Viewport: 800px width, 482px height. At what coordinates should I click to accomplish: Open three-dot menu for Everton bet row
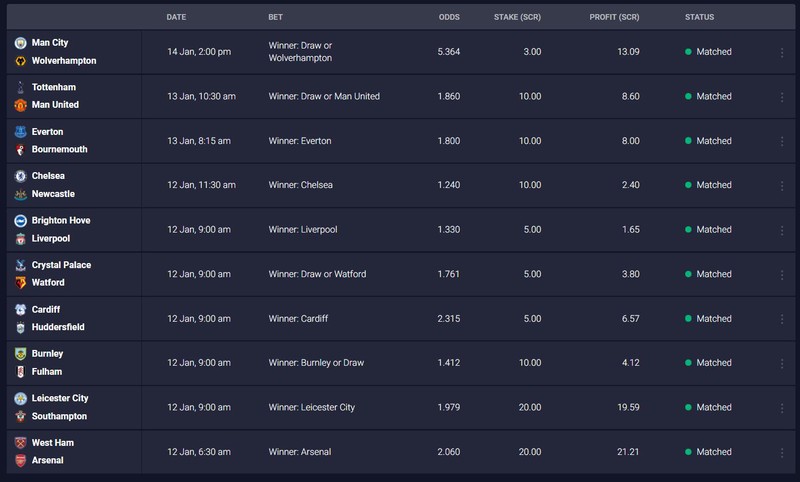point(782,141)
